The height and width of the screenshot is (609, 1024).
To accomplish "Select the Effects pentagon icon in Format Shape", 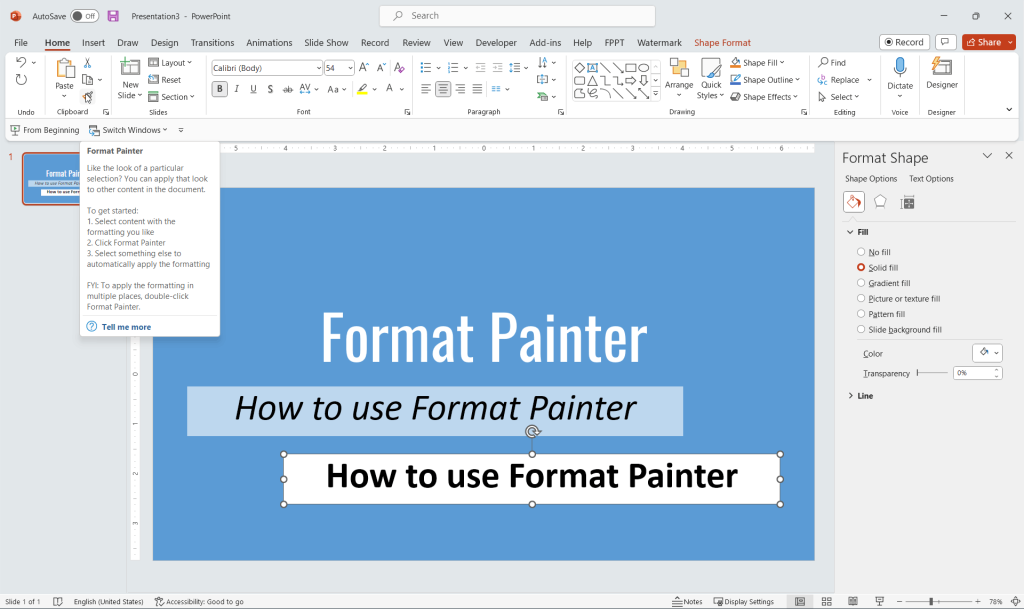I will [x=880, y=202].
